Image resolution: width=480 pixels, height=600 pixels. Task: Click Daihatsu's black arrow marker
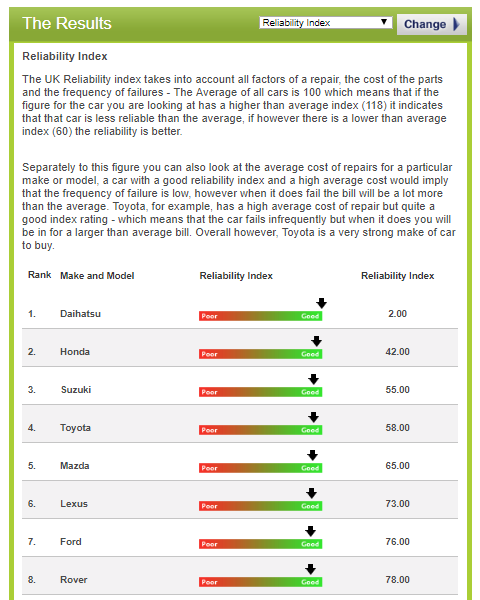click(x=321, y=303)
